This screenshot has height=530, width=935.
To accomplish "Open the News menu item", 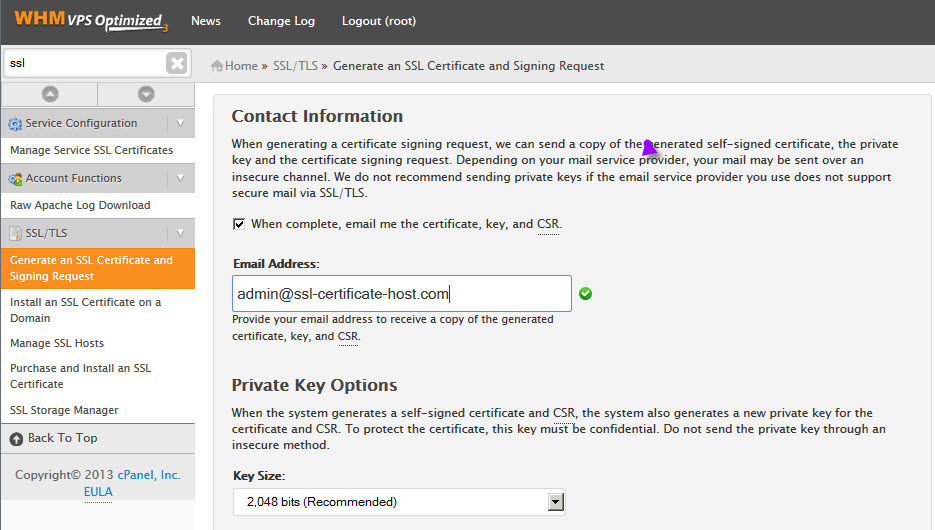I will 206,21.
